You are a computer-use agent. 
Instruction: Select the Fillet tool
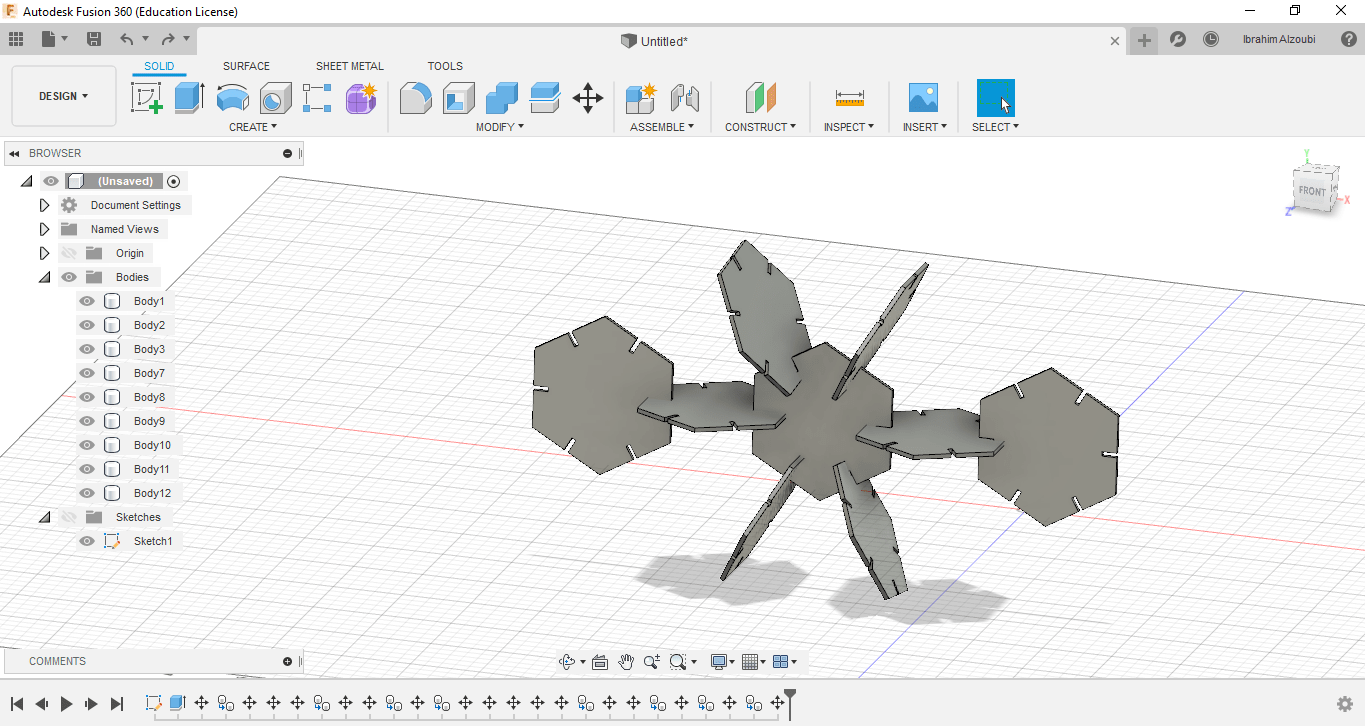(416, 98)
